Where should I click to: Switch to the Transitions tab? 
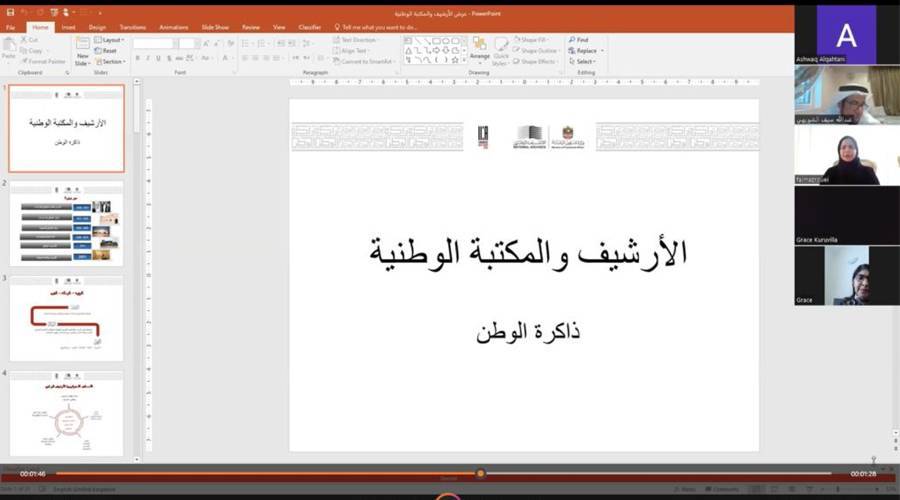133,27
